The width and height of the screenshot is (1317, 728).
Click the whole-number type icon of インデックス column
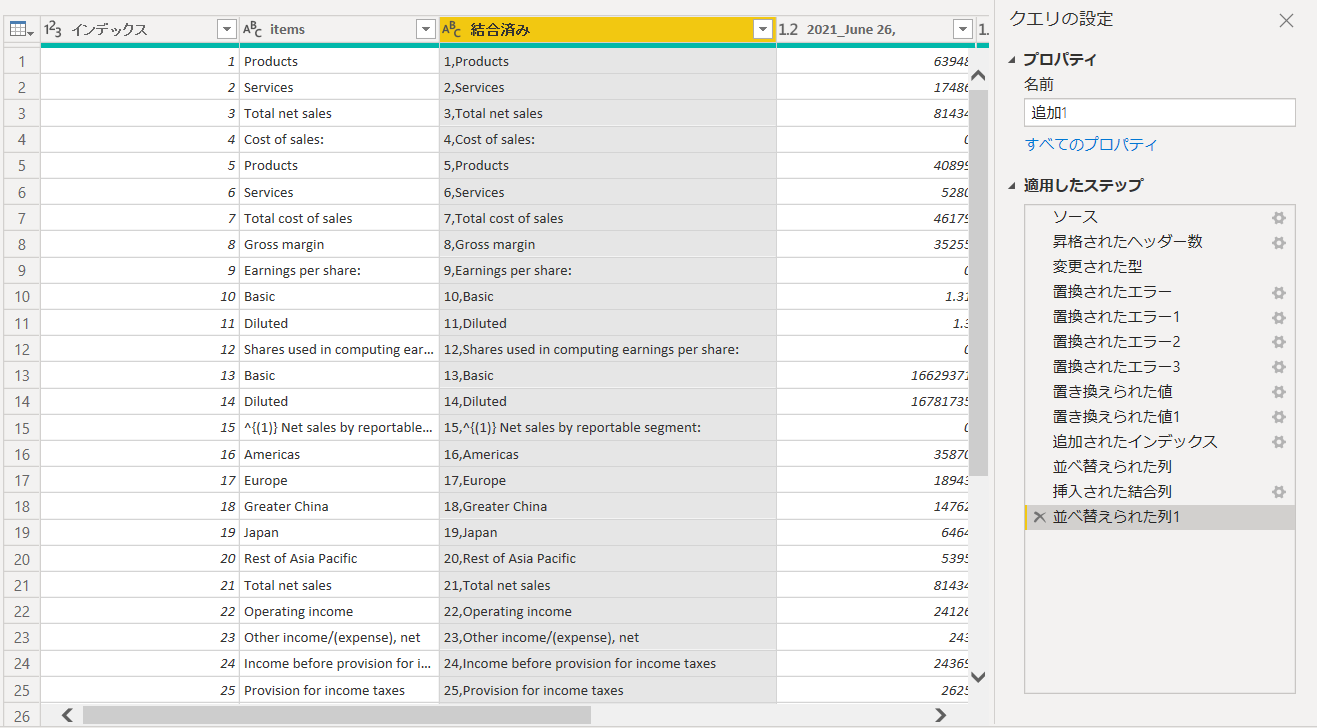[53, 30]
